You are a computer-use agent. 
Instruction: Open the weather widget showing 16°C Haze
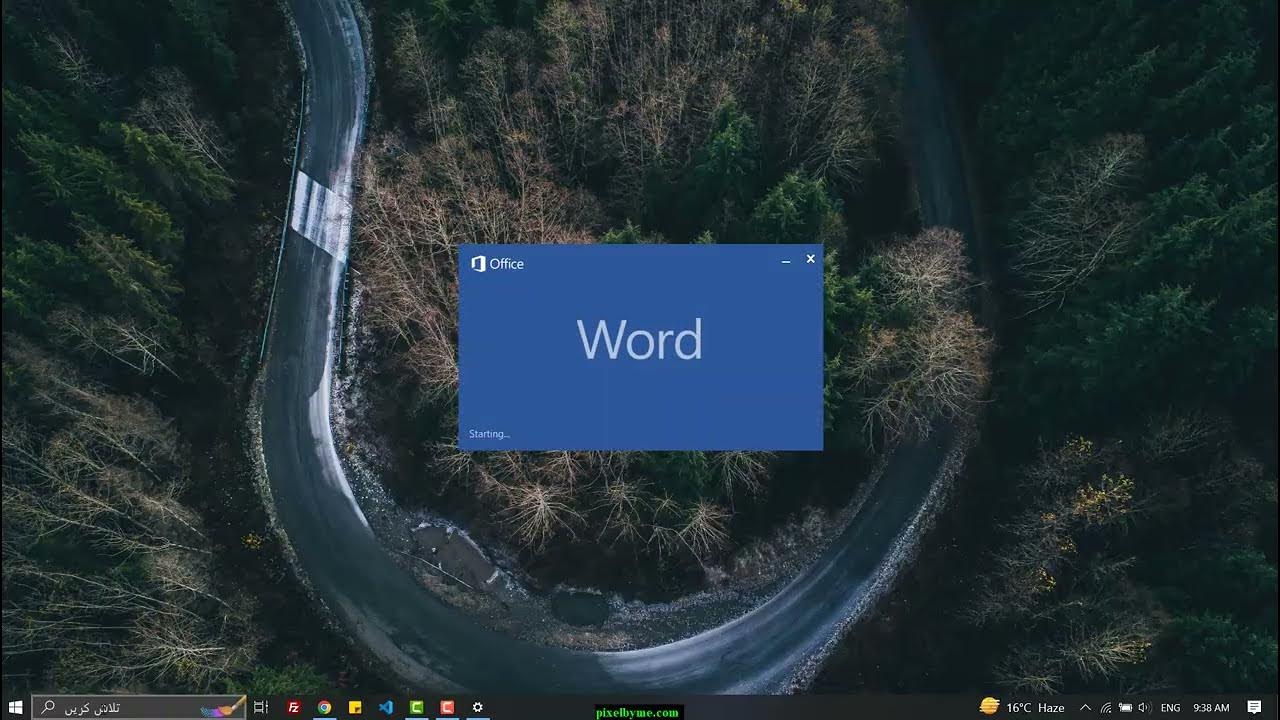pos(1022,707)
